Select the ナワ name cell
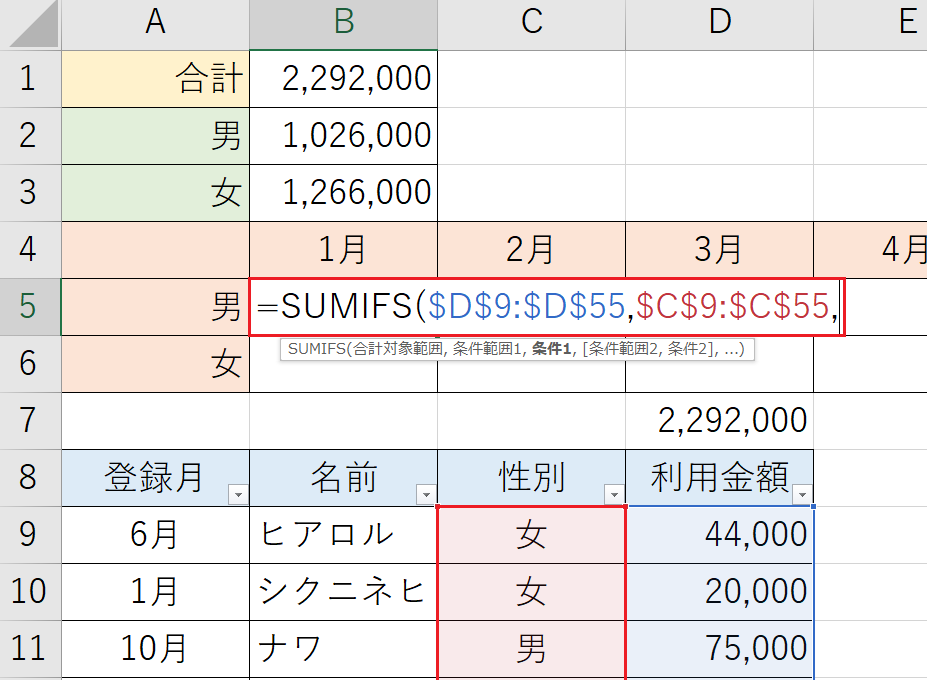927x680 pixels. (x=343, y=648)
